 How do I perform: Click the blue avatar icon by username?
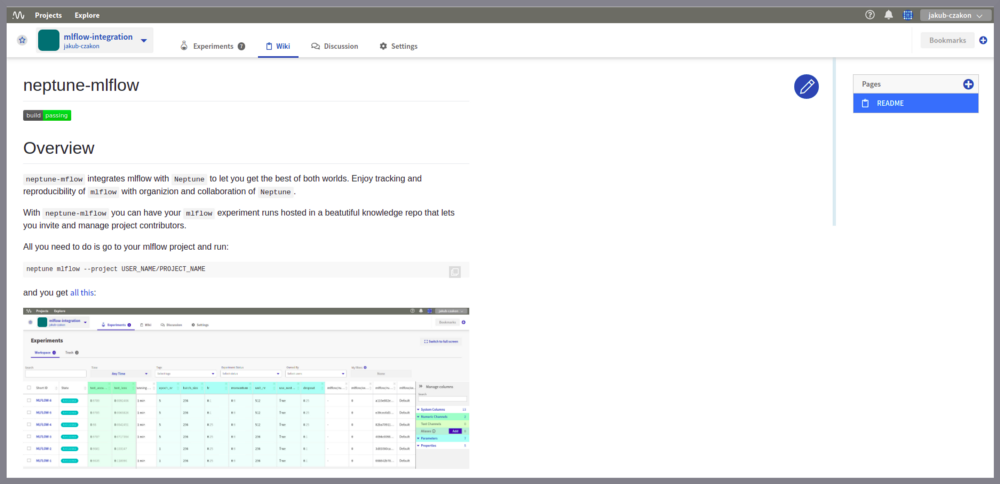click(908, 15)
